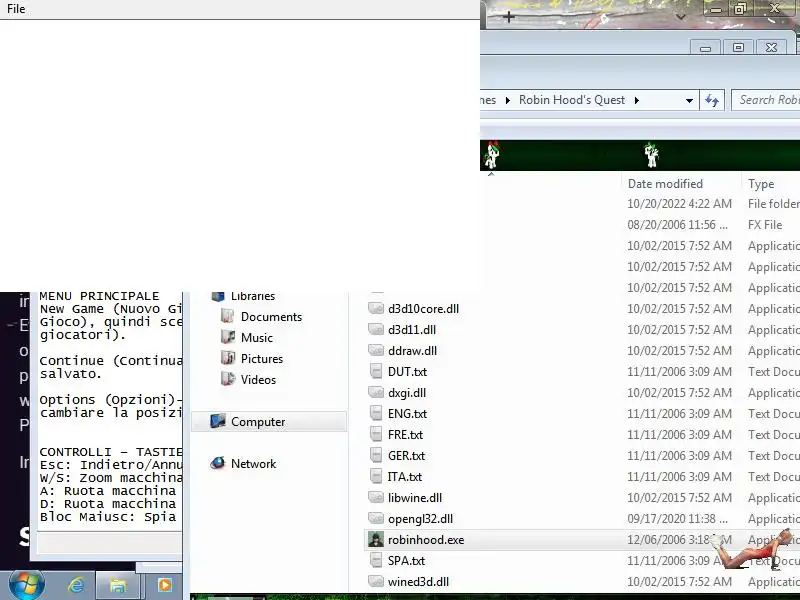Select DUT.txt file
Image resolution: width=800 pixels, height=600 pixels.
click(x=407, y=371)
